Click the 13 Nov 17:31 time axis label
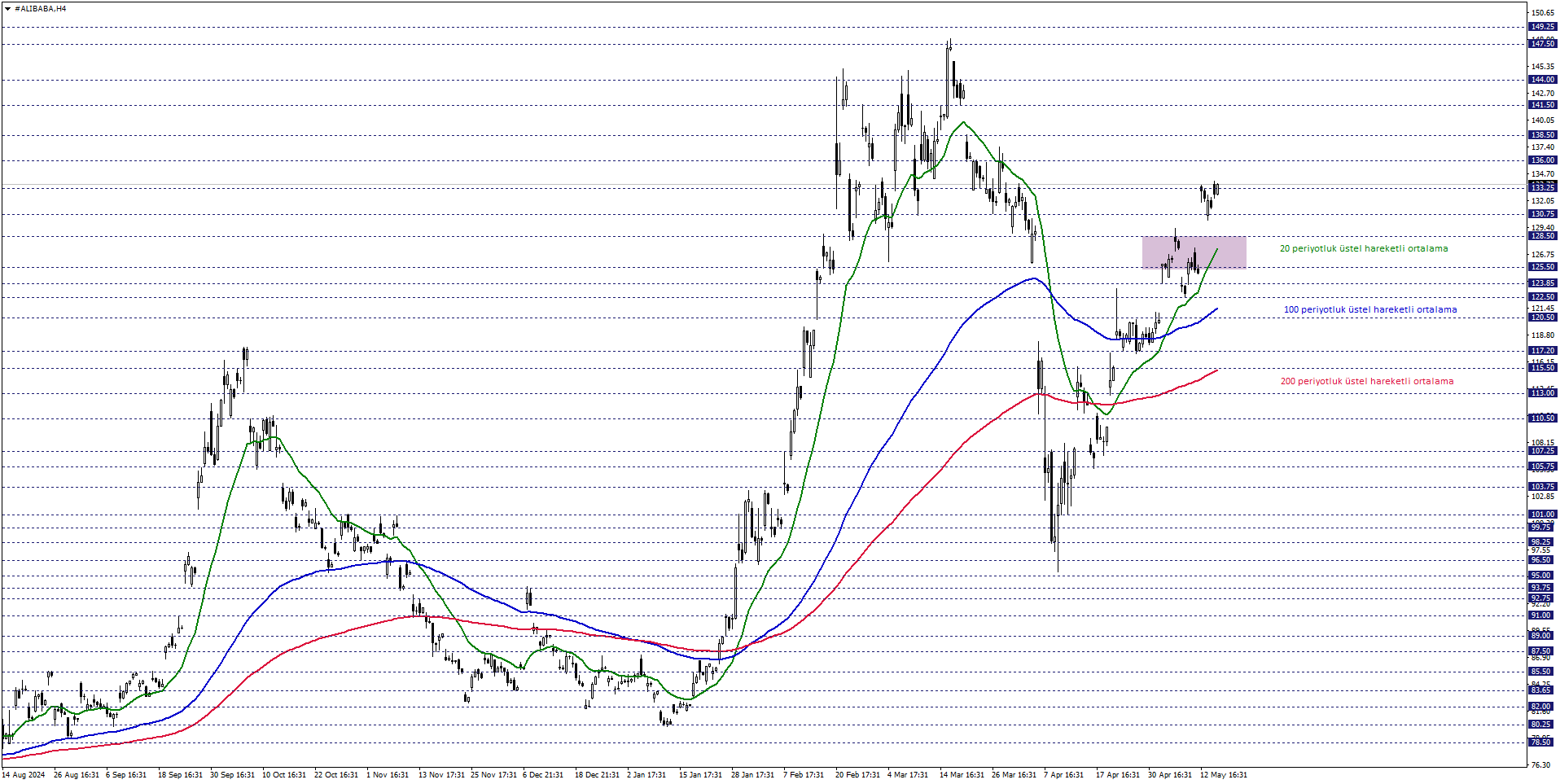Screen dimensions: 1560x784 pyautogui.click(x=441, y=775)
